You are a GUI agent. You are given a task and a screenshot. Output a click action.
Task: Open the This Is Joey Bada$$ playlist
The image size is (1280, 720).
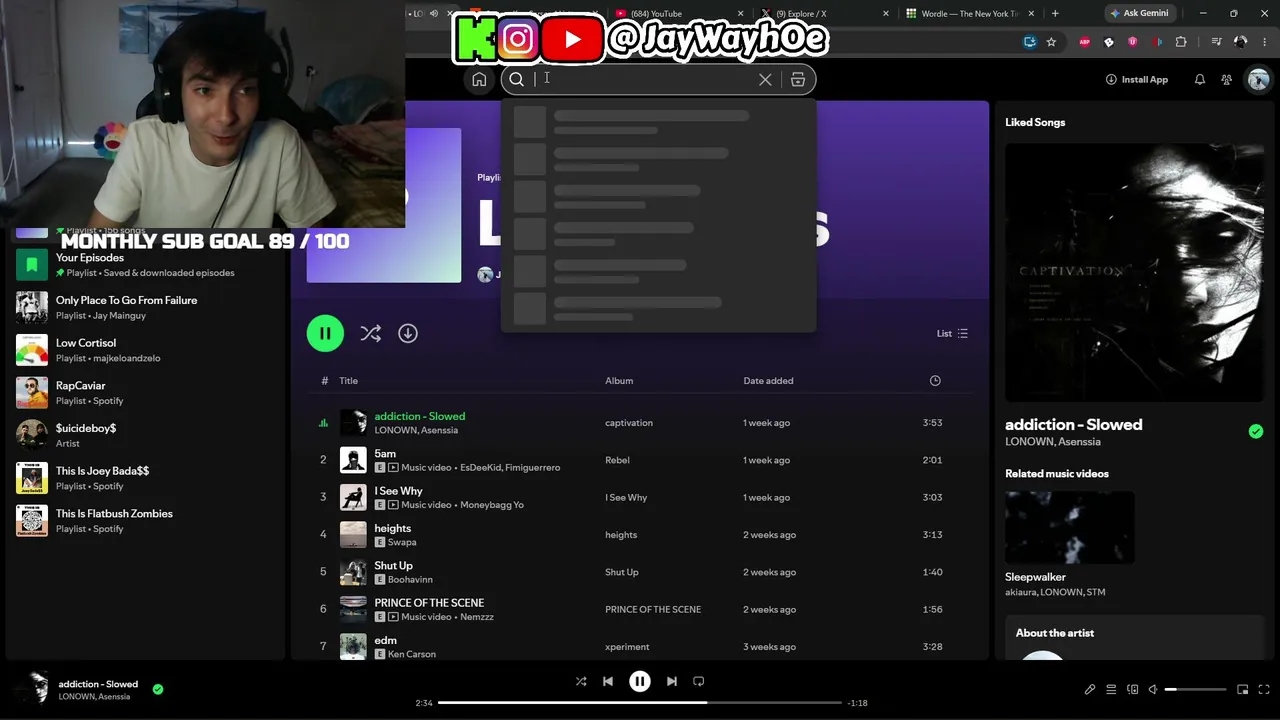[145, 478]
